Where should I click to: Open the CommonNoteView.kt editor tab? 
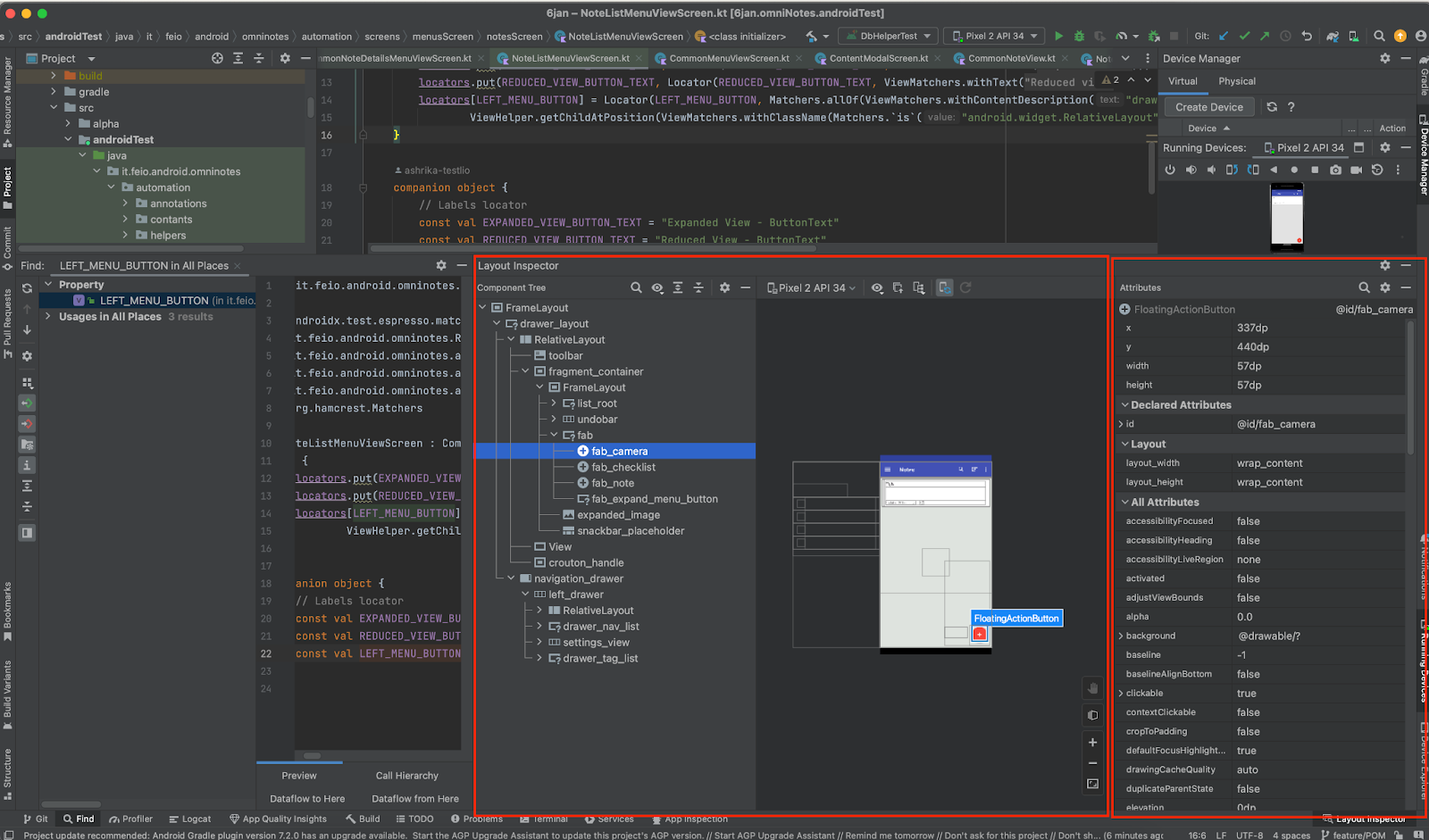click(1011, 58)
